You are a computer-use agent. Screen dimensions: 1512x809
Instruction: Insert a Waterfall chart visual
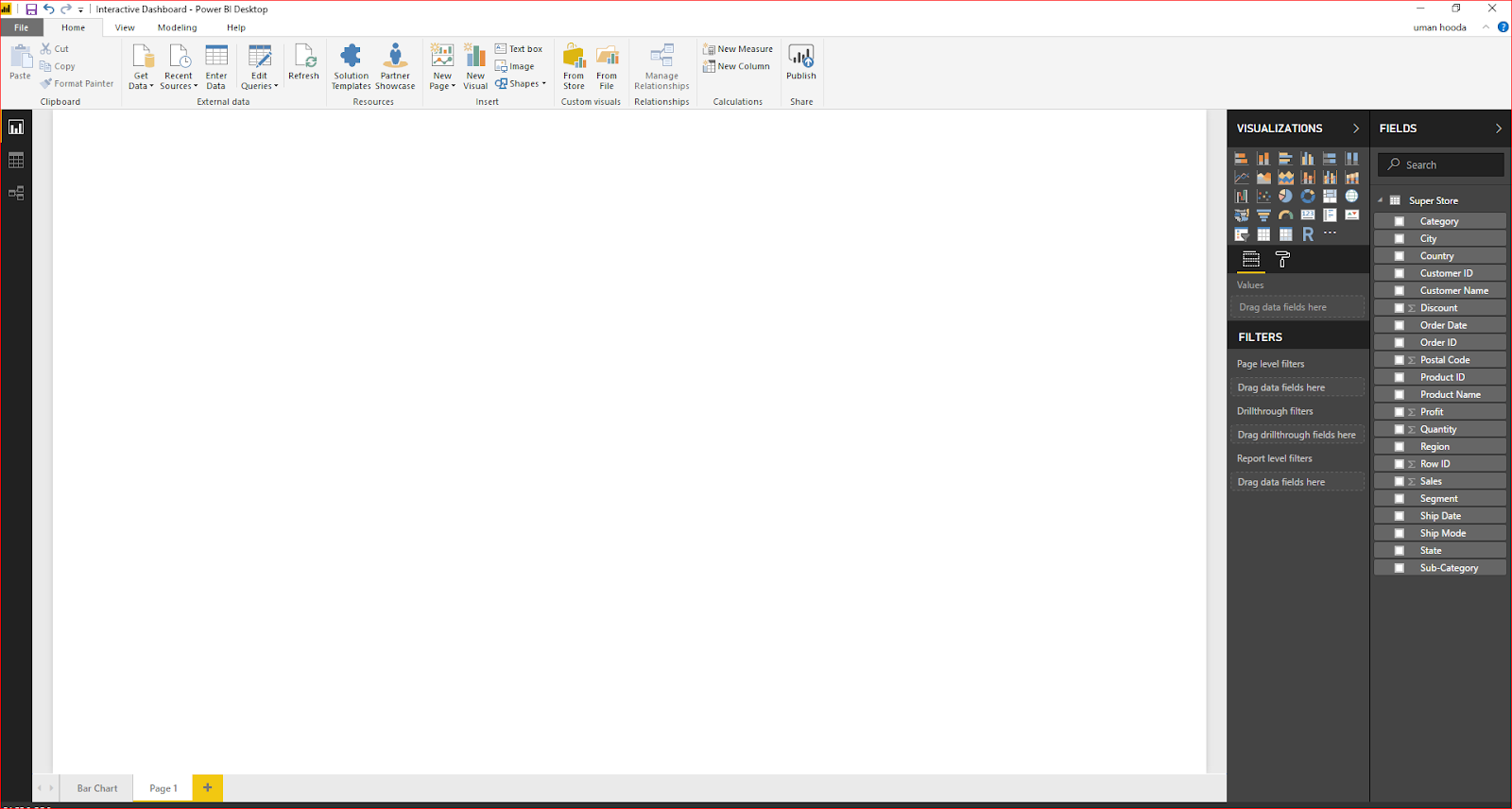1241,197
